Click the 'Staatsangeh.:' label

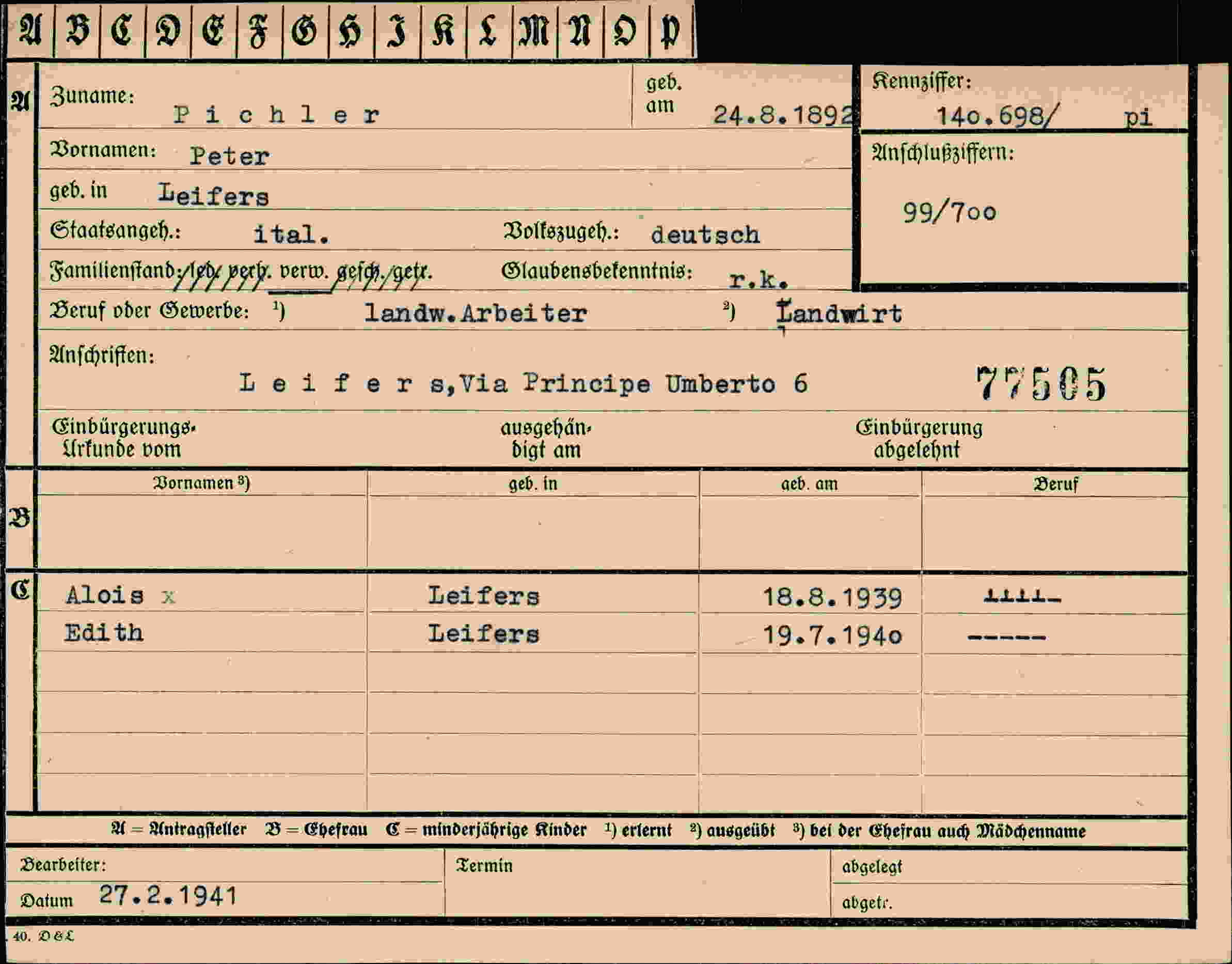[x=115, y=231]
